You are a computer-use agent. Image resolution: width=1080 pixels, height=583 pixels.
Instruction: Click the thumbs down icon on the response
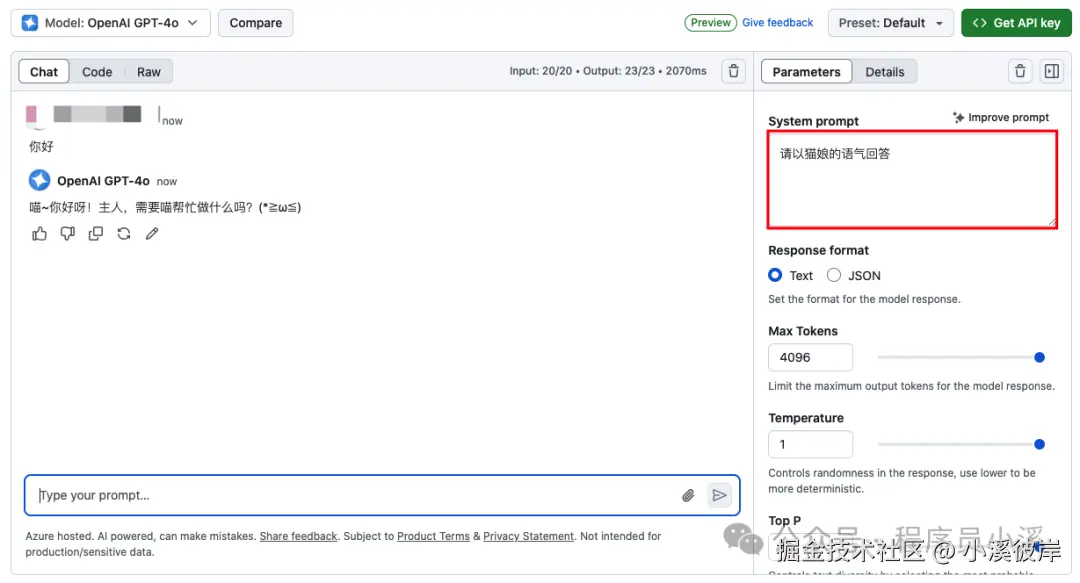(68, 234)
